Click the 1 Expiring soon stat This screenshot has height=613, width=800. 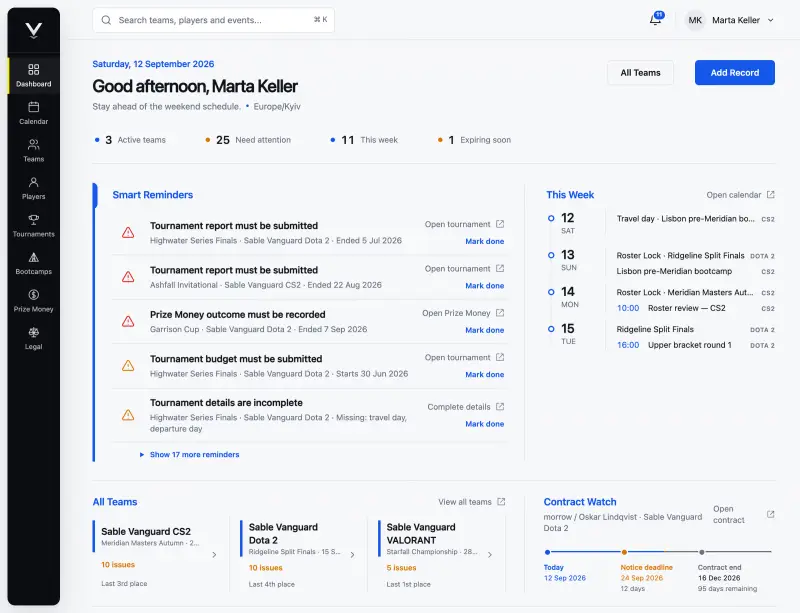coord(474,140)
